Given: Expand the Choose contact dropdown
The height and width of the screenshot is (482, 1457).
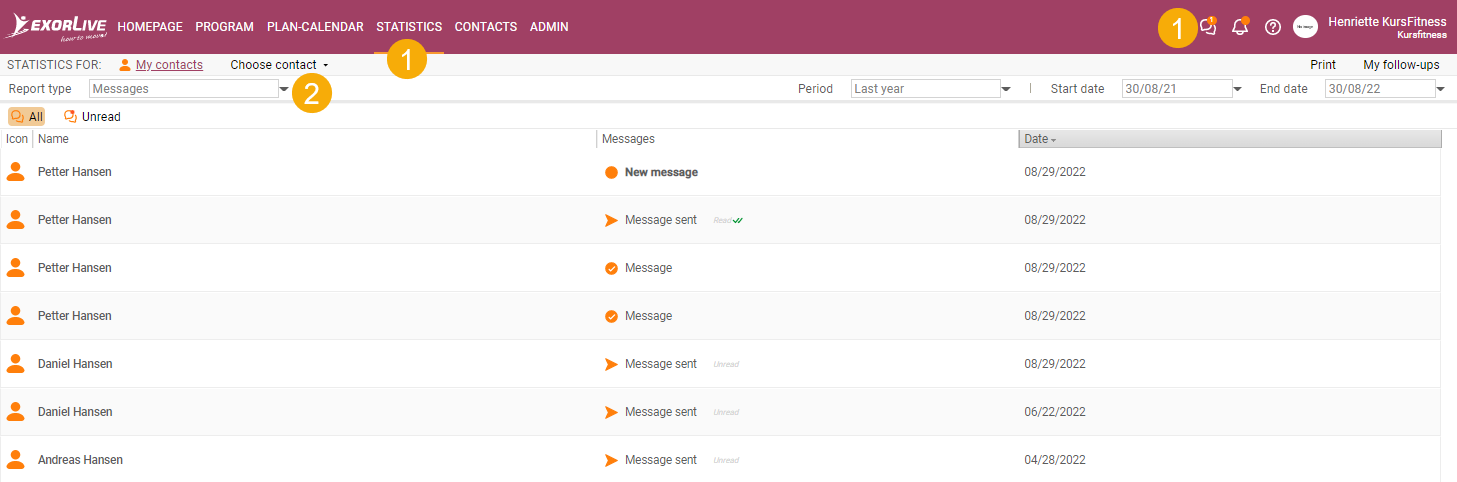Looking at the screenshot, I should click(279, 65).
